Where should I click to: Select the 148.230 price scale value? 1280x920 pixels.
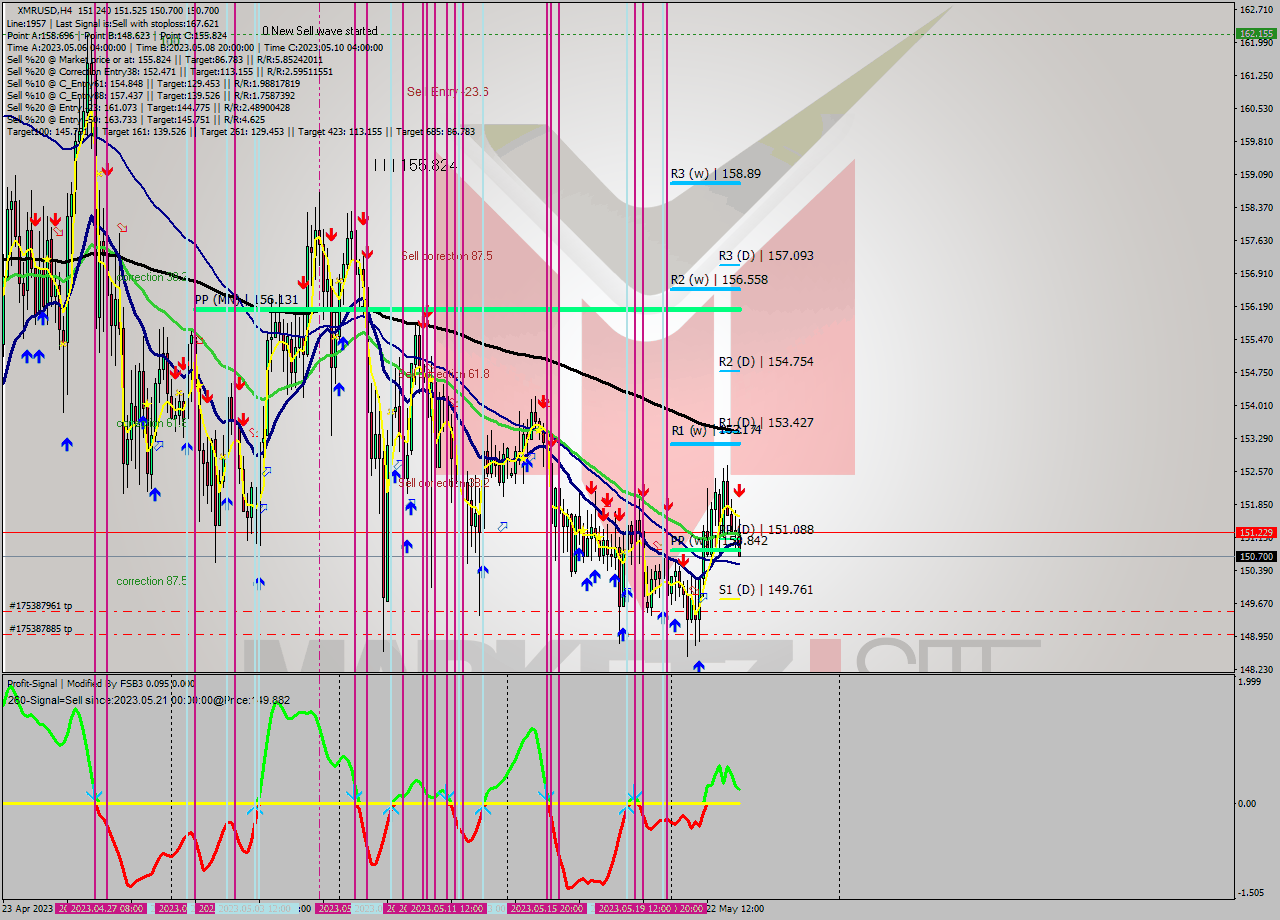1255,669
